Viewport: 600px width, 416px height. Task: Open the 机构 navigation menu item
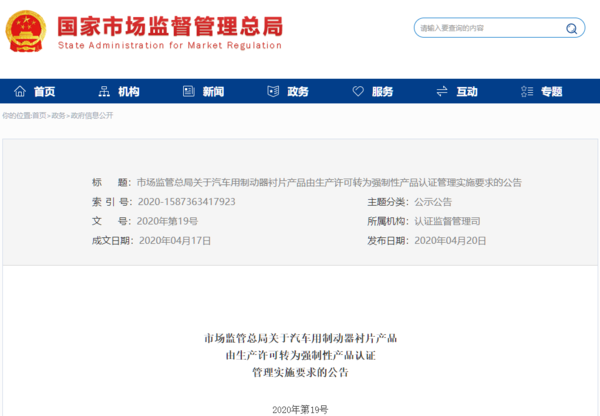click(129, 91)
